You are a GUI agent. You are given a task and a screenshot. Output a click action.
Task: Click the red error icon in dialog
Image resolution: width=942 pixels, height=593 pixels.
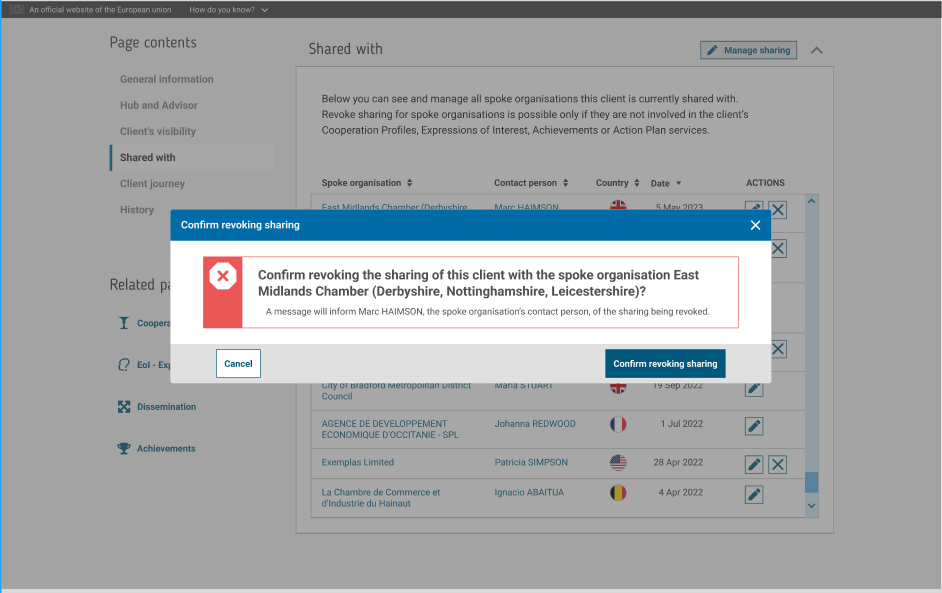tap(223, 276)
